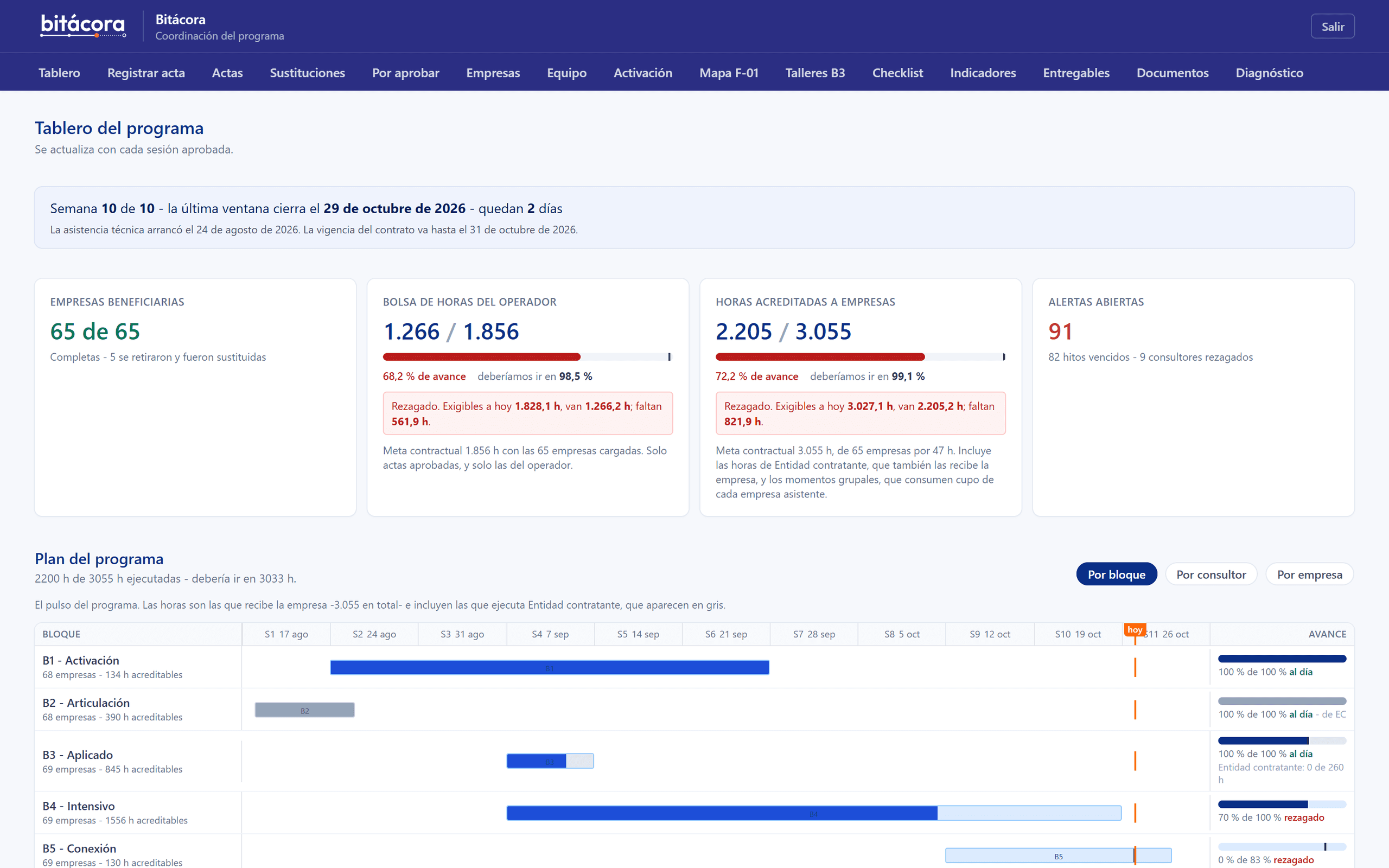Go to Registrar acta

tap(146, 73)
